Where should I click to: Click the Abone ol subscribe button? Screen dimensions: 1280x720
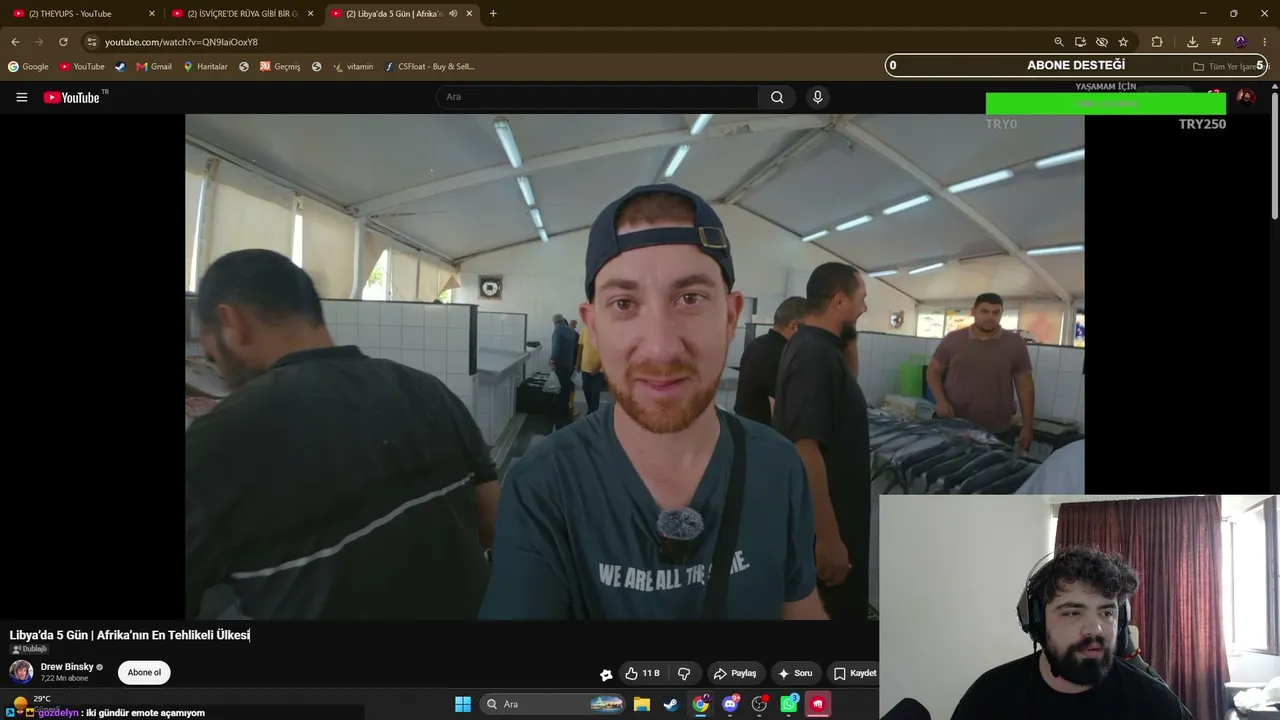coord(144,673)
